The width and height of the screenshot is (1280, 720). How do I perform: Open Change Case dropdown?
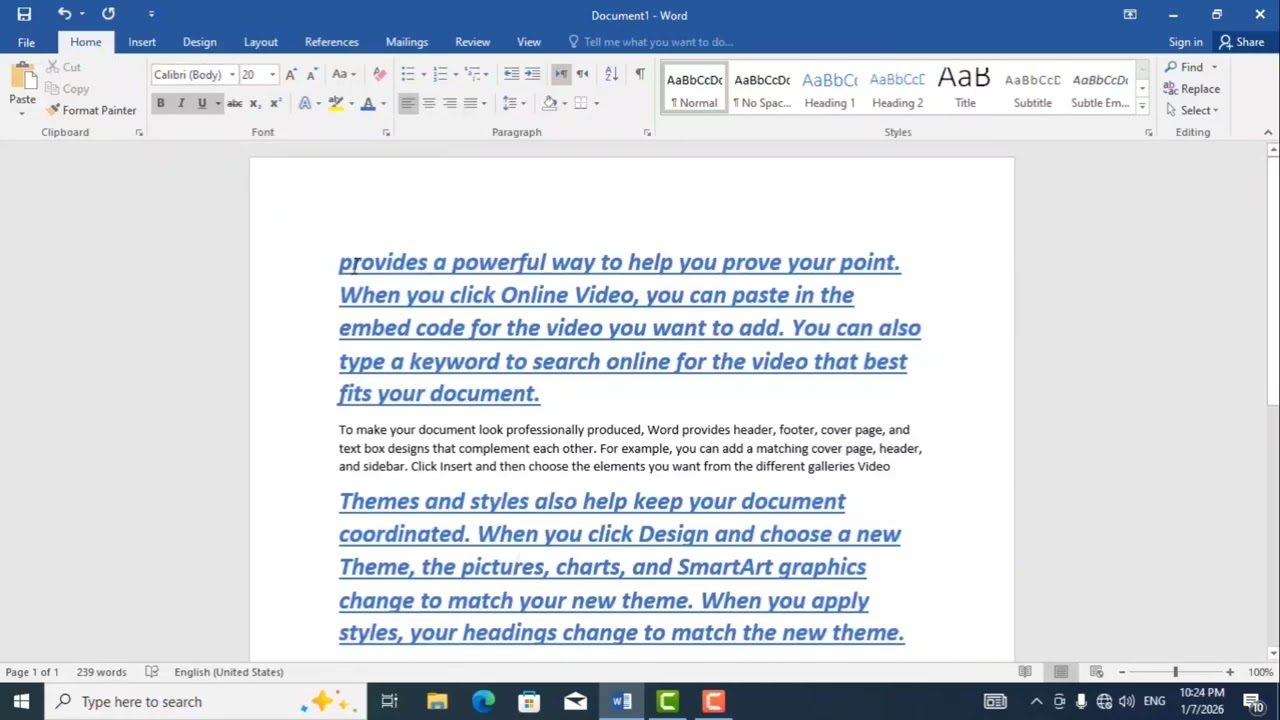(343, 74)
